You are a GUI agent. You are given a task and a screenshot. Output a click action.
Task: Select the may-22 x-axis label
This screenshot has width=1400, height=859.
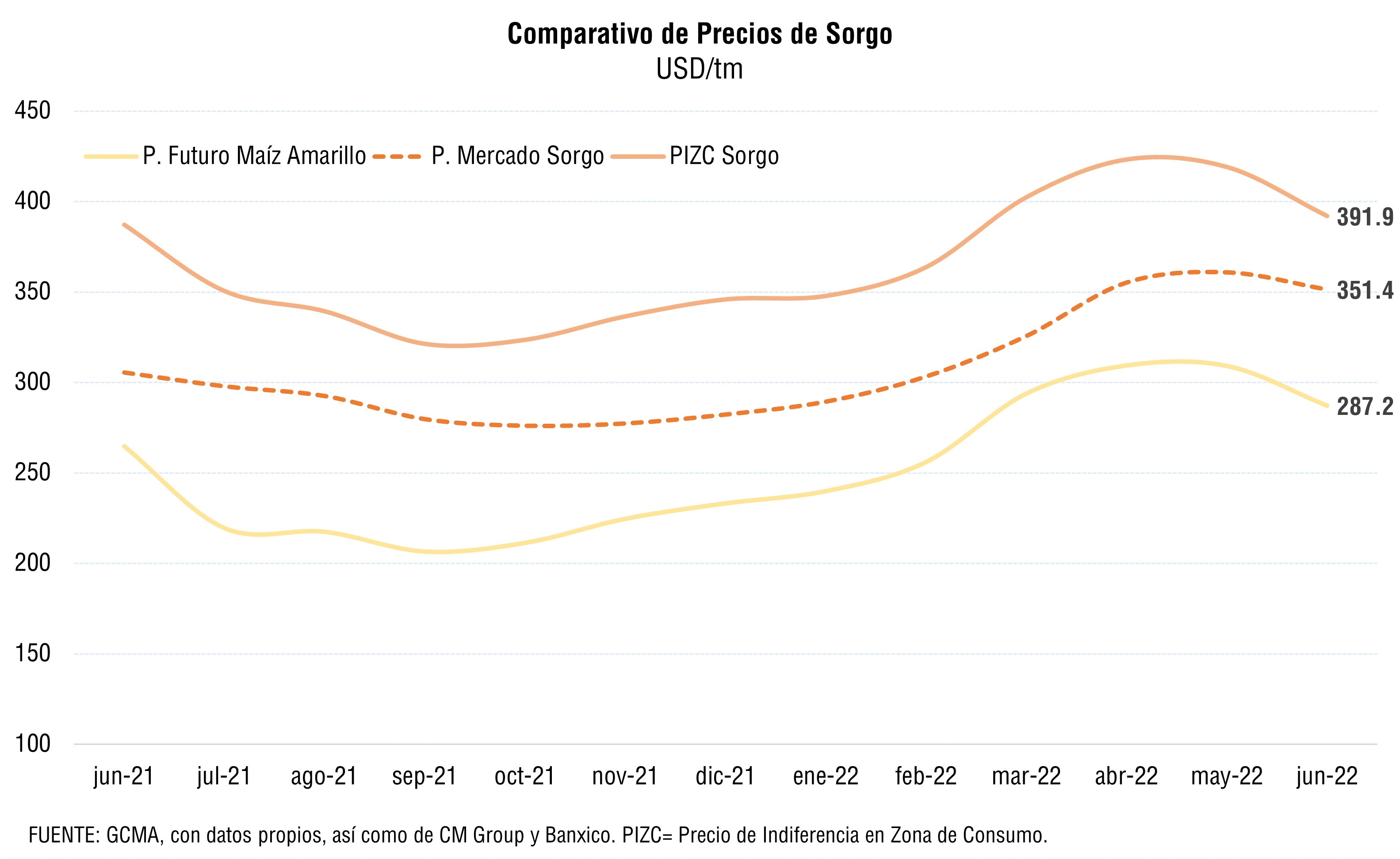1227,776
